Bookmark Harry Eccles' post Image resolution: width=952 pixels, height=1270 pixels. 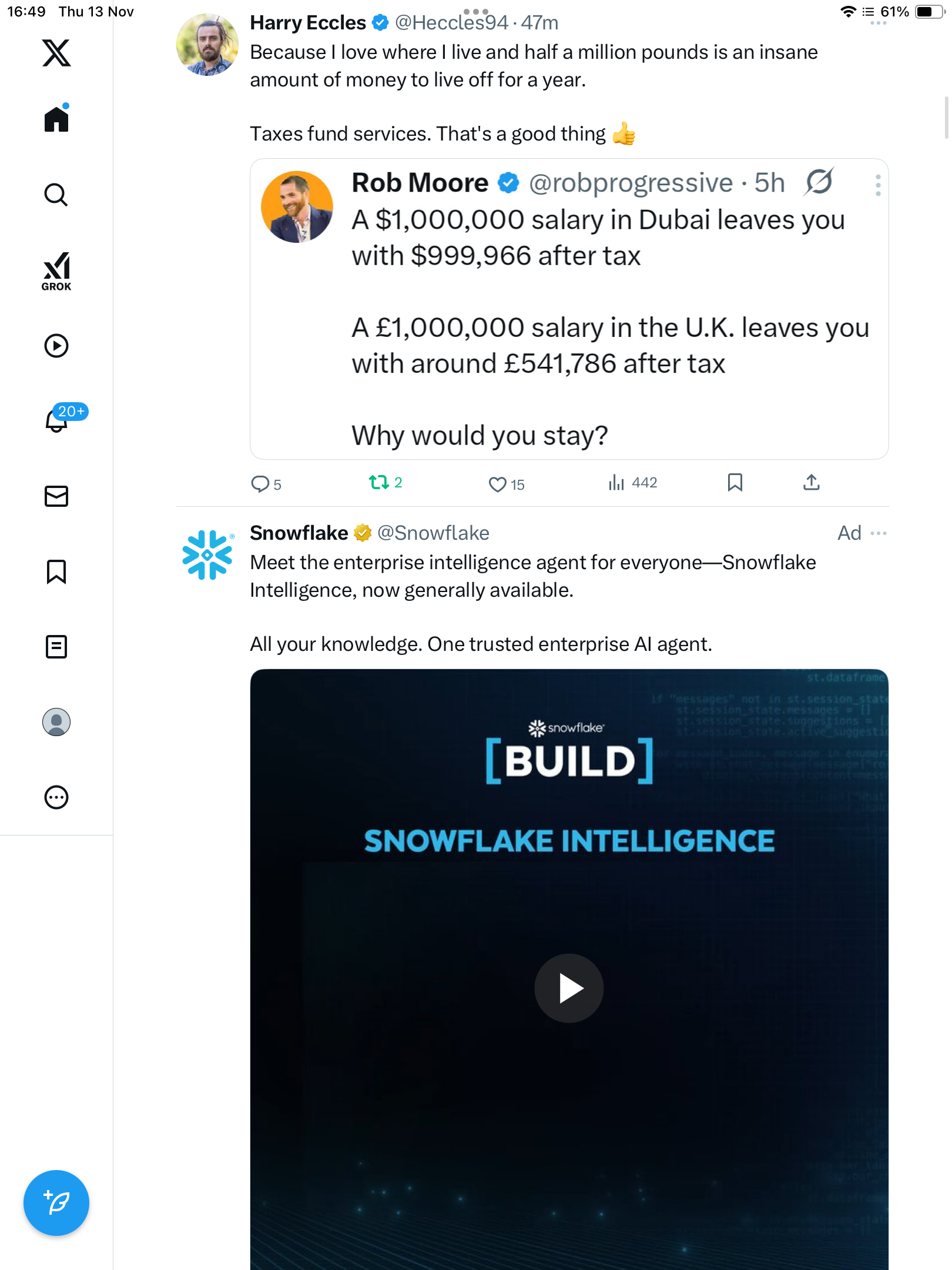735,483
